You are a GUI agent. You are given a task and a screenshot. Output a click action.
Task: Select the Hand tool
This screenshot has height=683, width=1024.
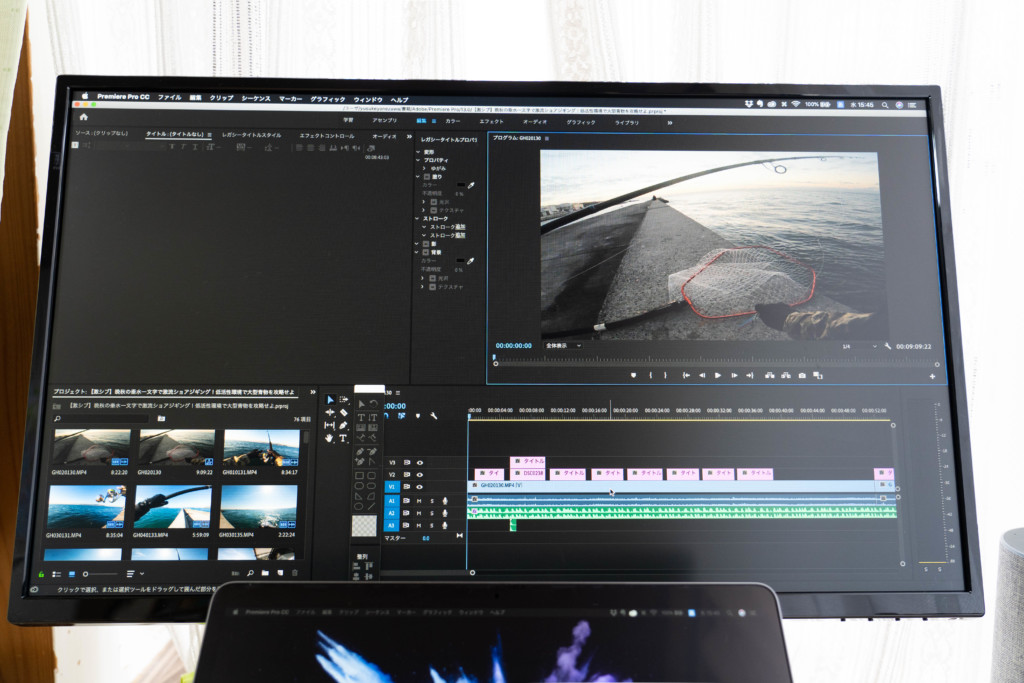(x=329, y=438)
